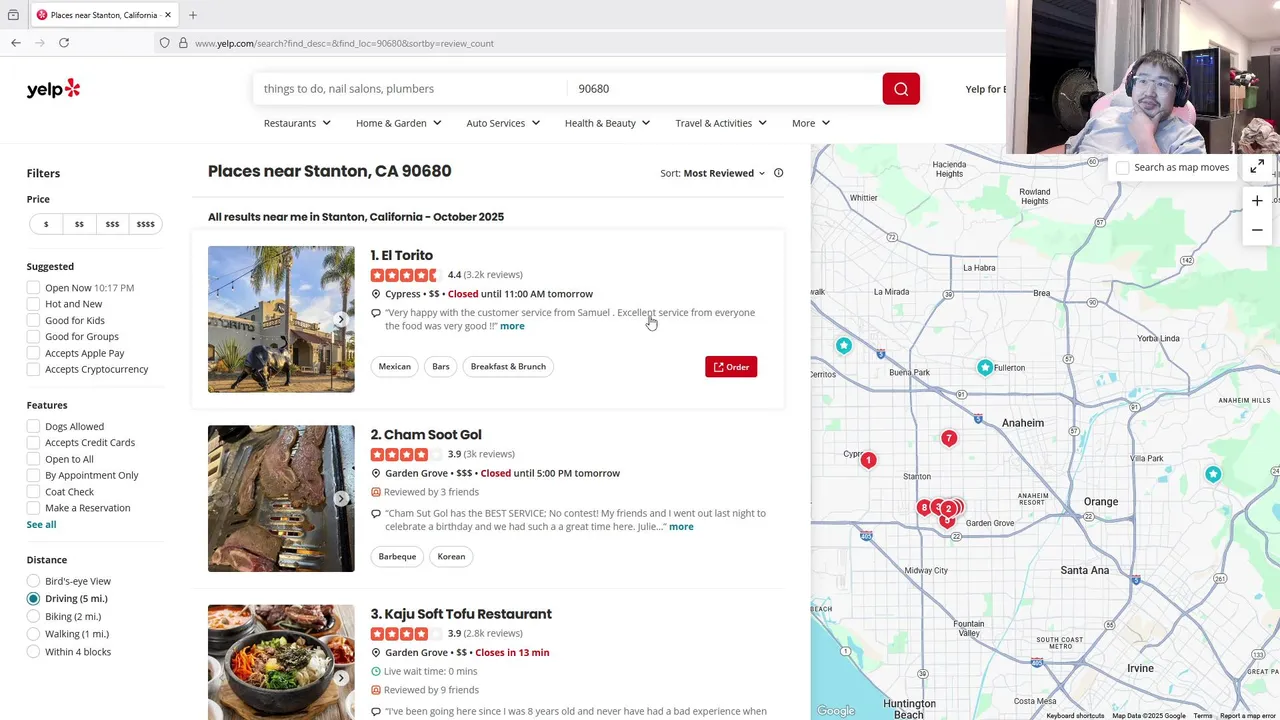Advance Kaju Soft Tofu photo with next arrow
1280x720 pixels.
pos(341,678)
